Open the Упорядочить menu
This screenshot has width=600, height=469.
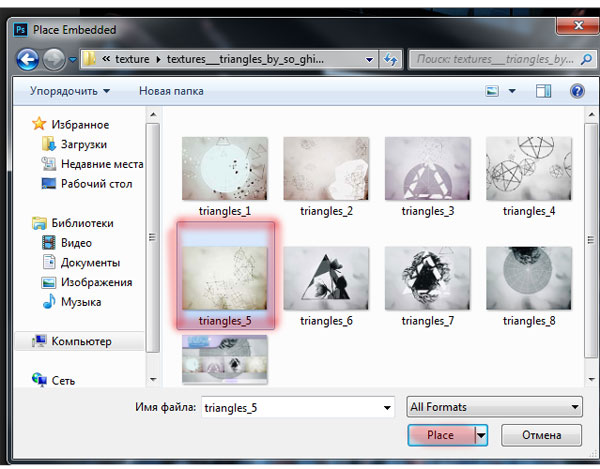point(70,91)
